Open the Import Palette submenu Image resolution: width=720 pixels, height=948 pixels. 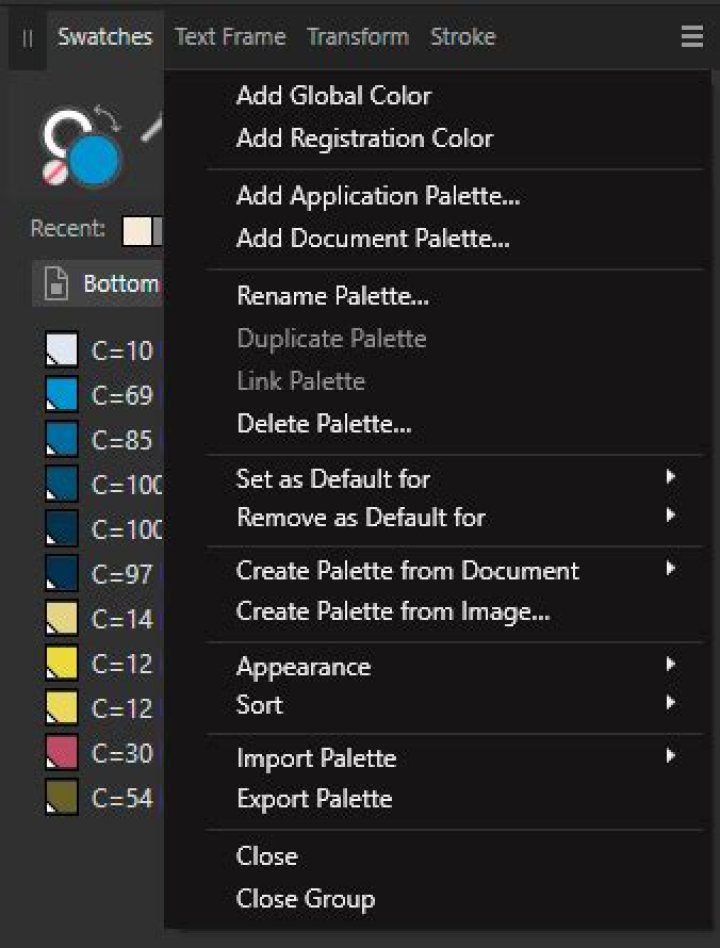tap(456, 758)
